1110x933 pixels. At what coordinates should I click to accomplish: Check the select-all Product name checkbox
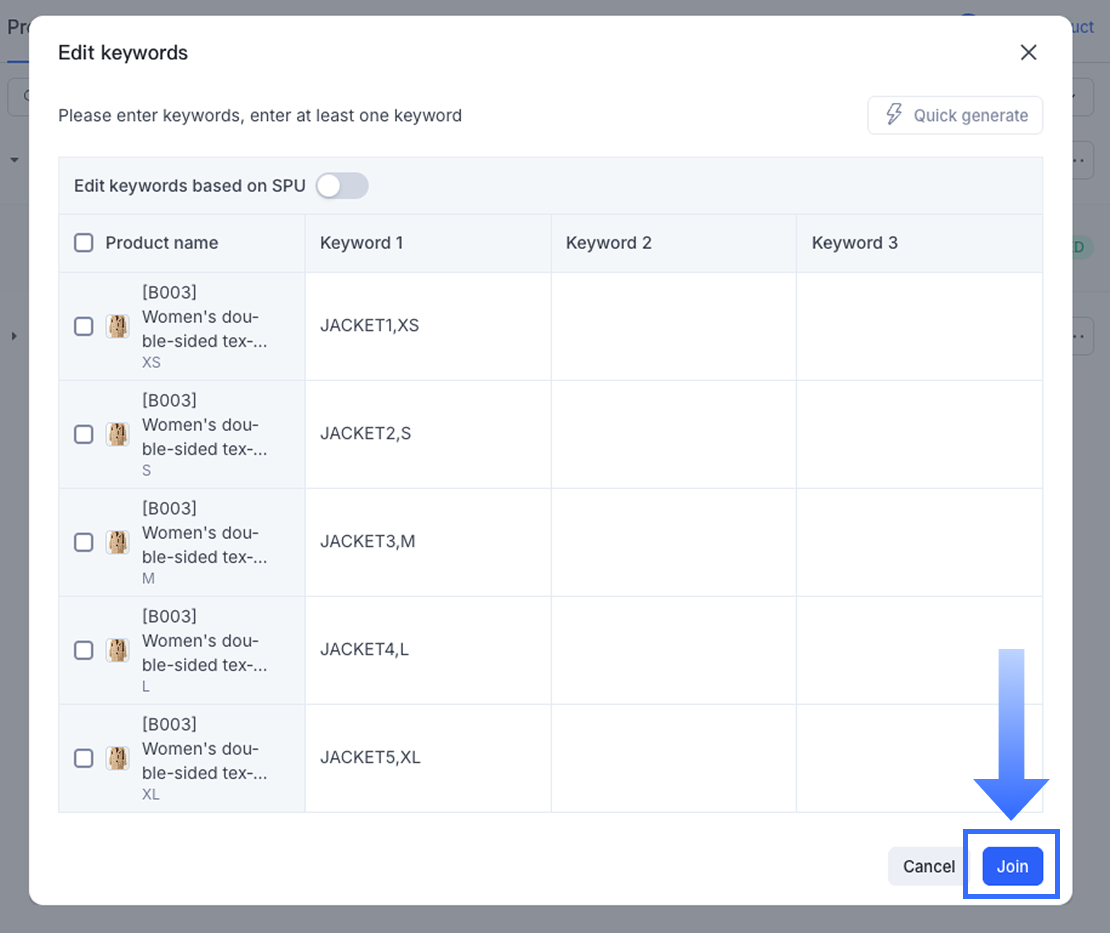(x=84, y=243)
